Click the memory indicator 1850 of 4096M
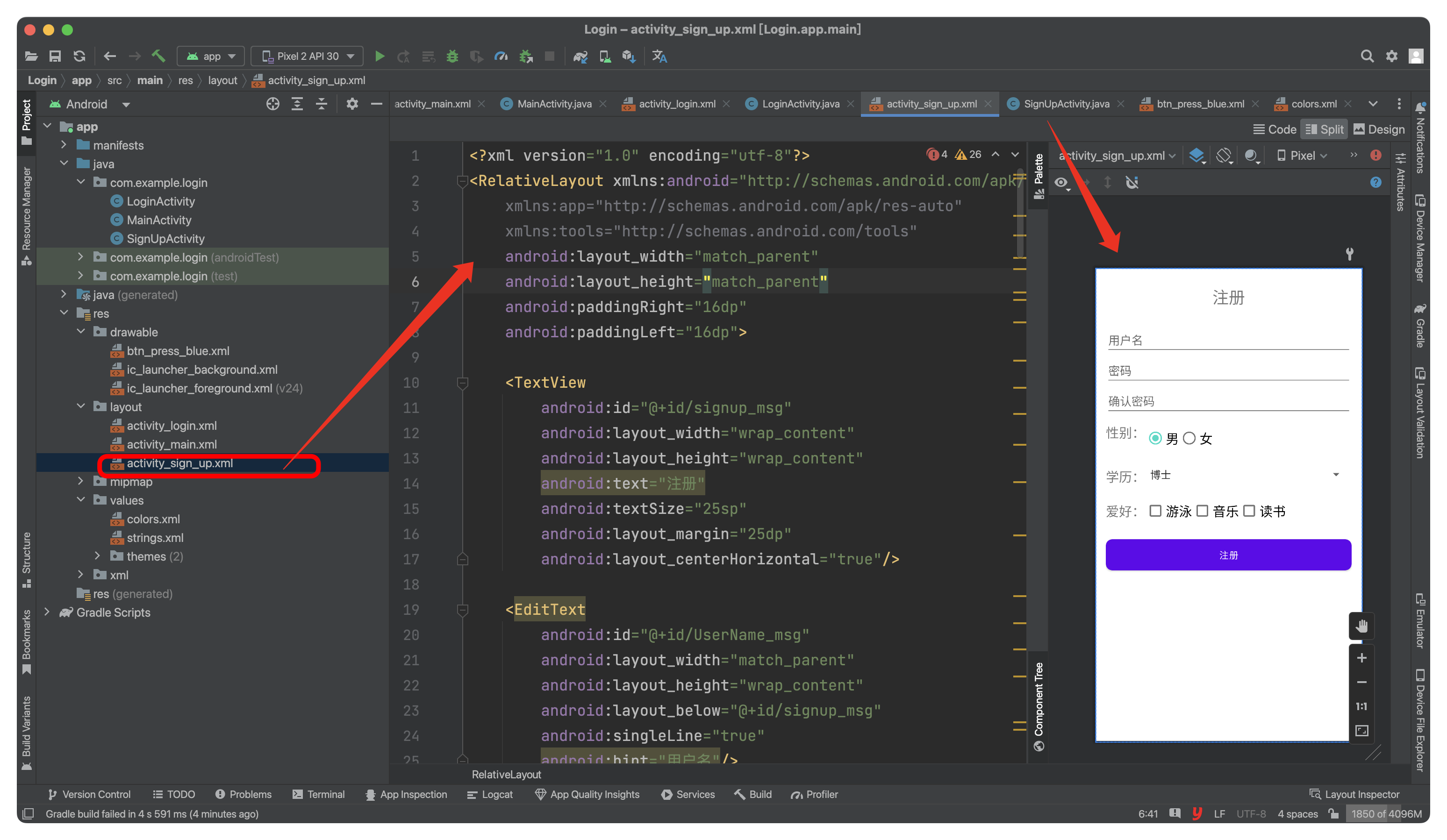Screen dimensions: 1447x840 1386,813
